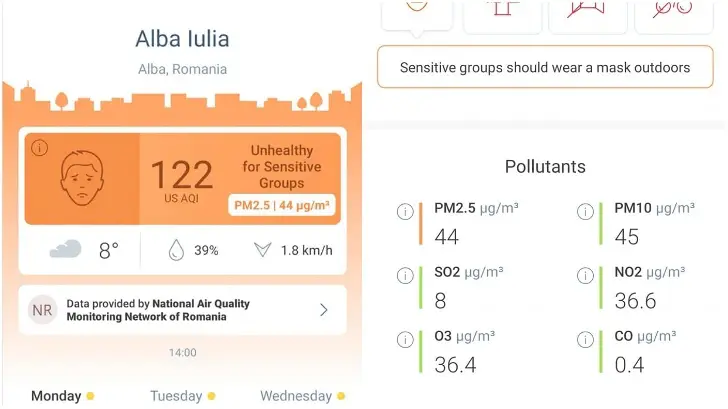This screenshot has width=728, height=409.
Task: Click the info icon on the AQI card
Action: (39, 148)
